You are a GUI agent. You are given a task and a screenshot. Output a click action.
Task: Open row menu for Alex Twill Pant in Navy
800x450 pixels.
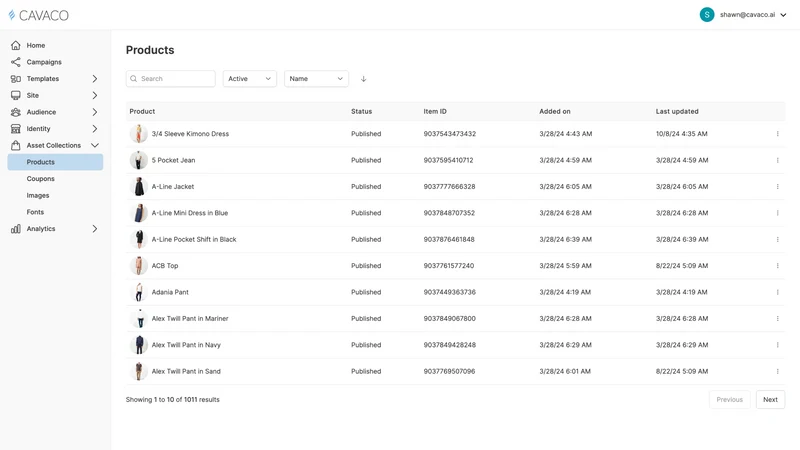pyautogui.click(x=778, y=345)
